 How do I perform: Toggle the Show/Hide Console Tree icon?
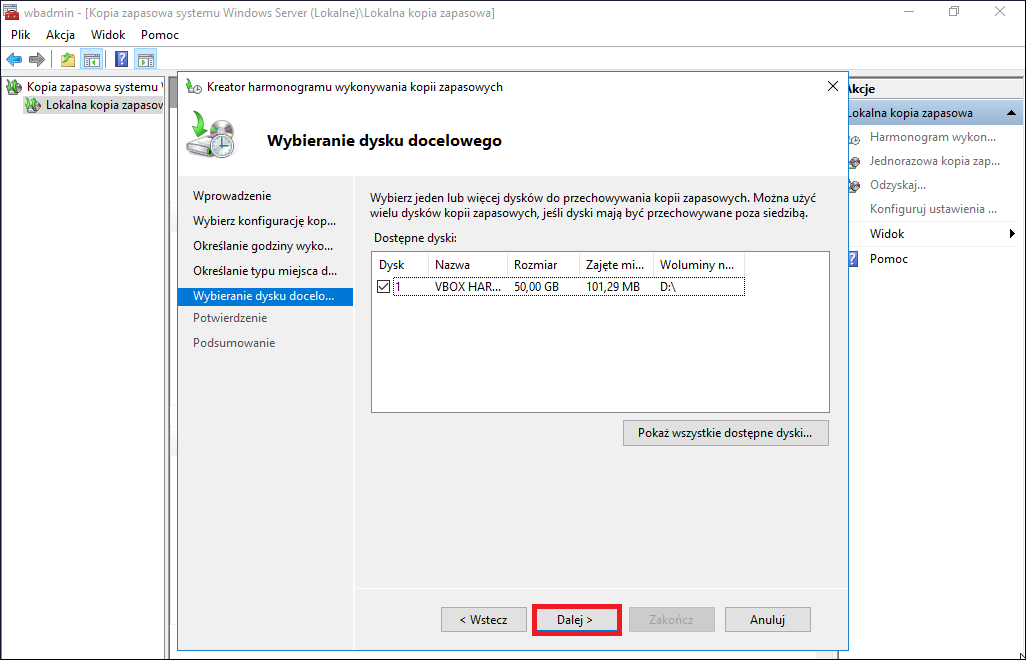tap(92, 60)
